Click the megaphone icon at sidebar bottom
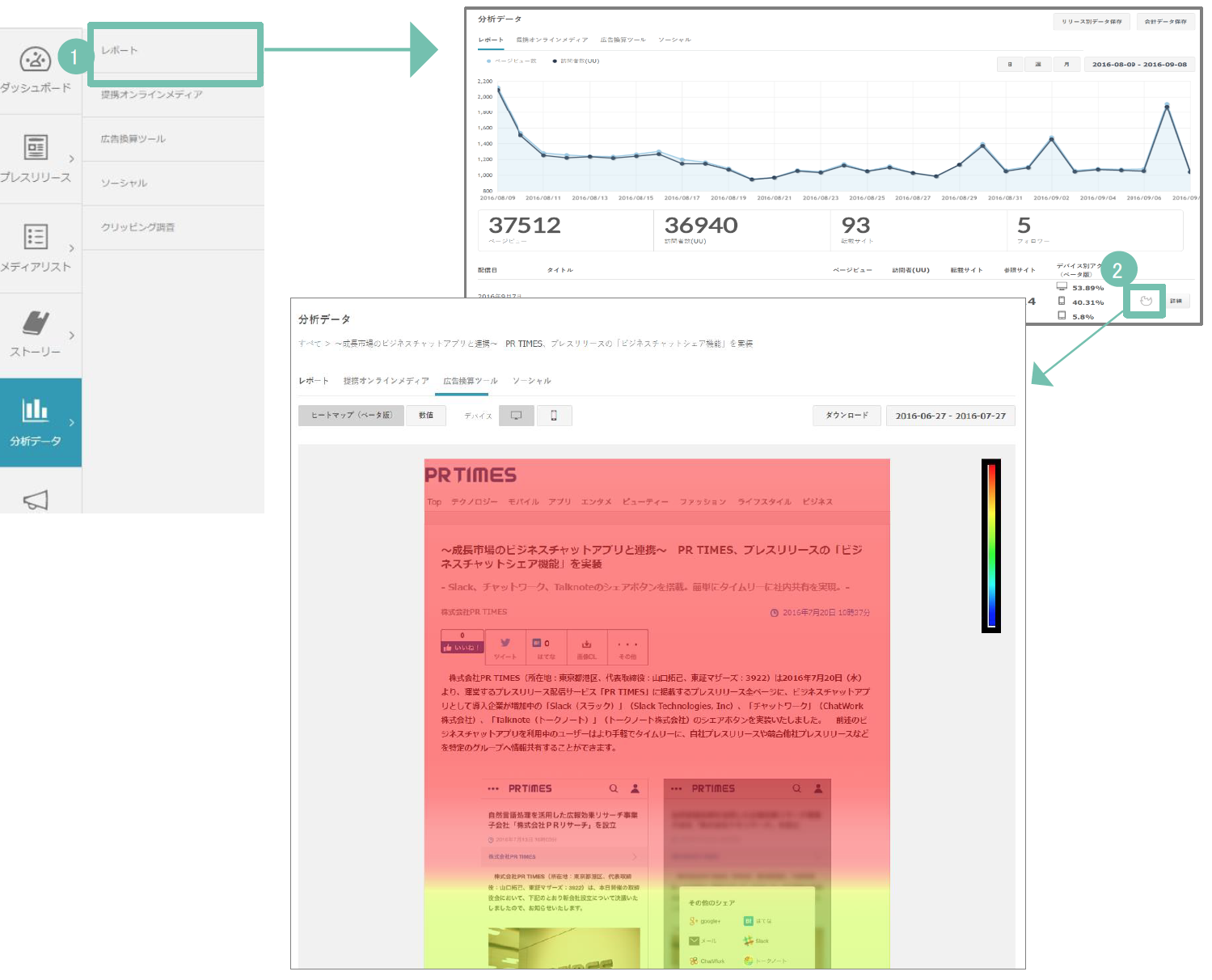 [36, 501]
